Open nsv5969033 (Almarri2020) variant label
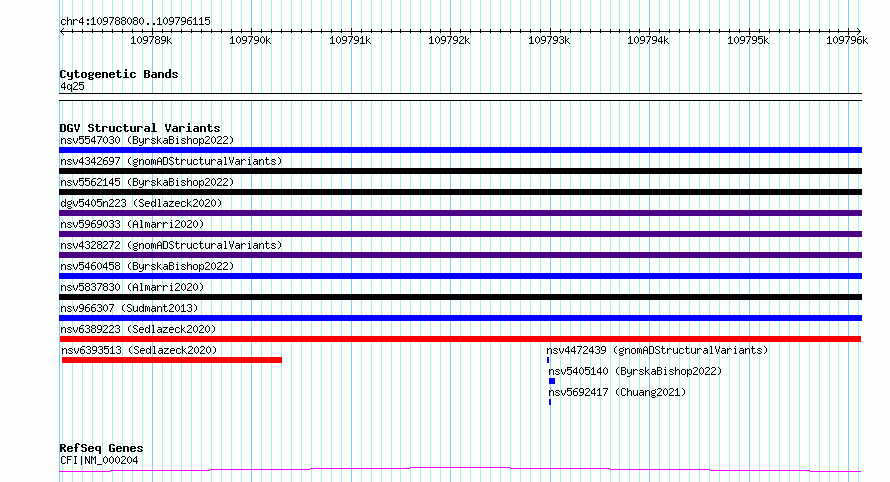 132,224
